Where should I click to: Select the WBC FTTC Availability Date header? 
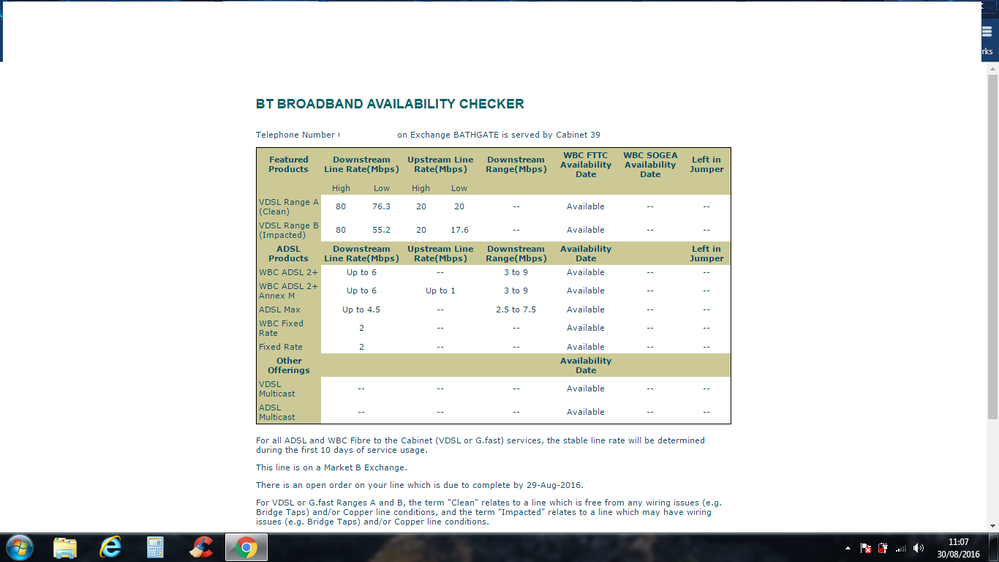click(x=586, y=164)
